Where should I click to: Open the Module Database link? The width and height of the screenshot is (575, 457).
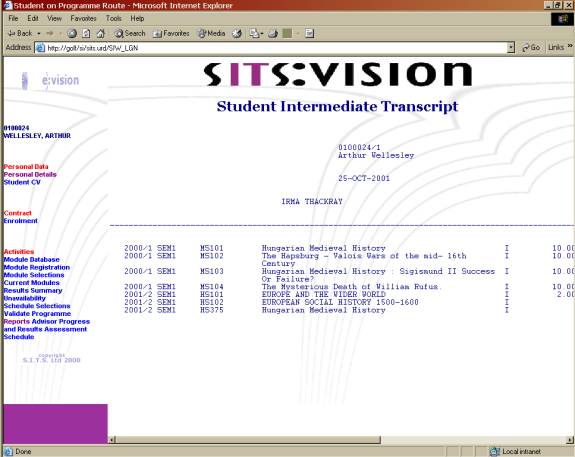tap(32, 260)
